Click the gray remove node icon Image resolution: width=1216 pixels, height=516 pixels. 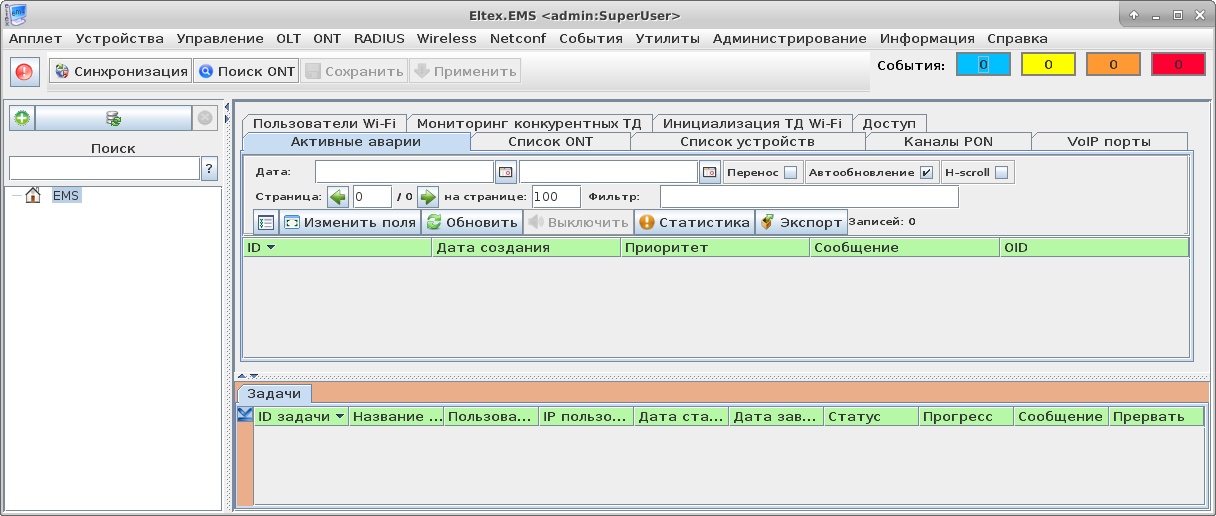point(205,118)
